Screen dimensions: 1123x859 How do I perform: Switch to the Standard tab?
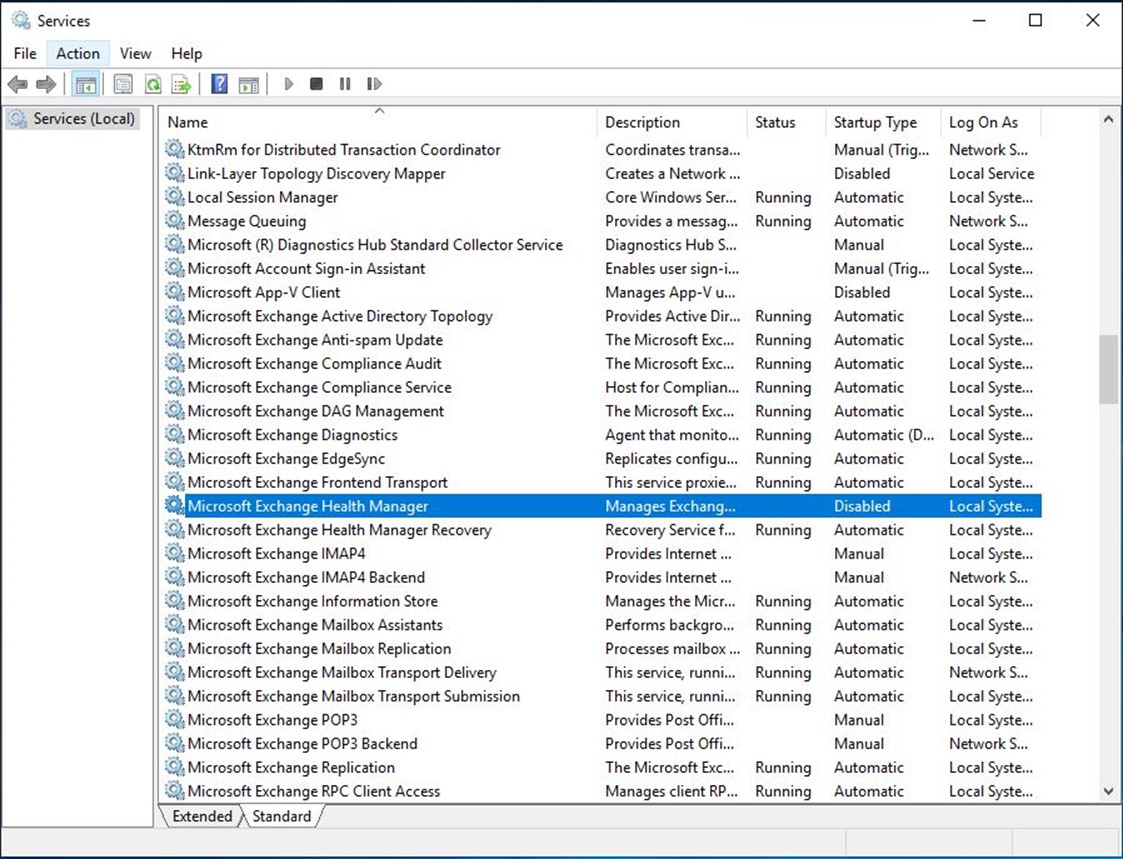pos(281,816)
